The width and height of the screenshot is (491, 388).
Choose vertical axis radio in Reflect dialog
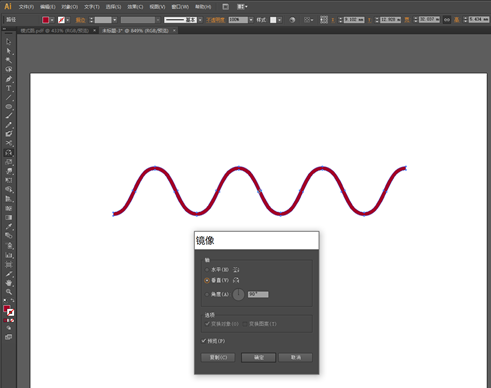pyautogui.click(x=207, y=281)
